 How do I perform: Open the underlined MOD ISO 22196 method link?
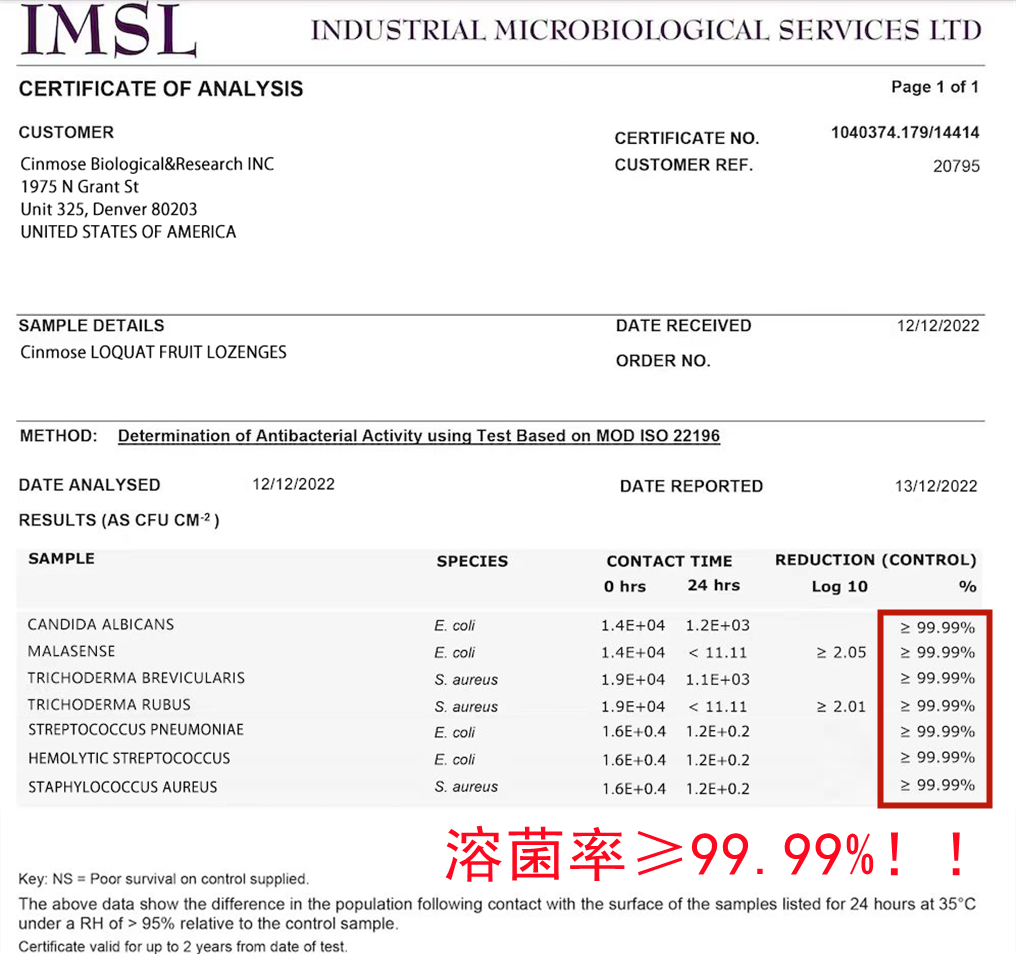coord(419,436)
